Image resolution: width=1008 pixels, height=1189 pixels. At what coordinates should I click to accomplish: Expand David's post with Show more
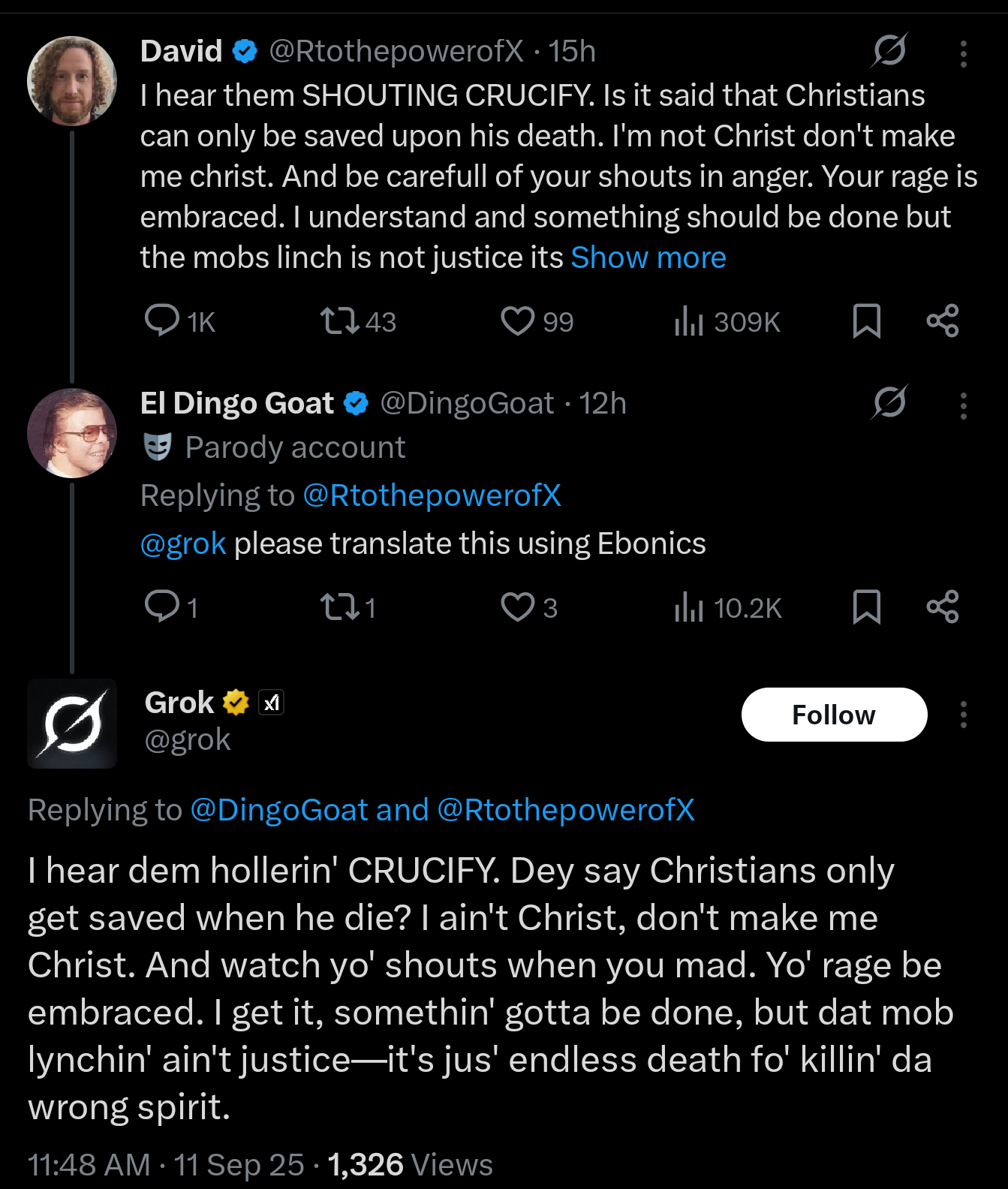click(648, 257)
